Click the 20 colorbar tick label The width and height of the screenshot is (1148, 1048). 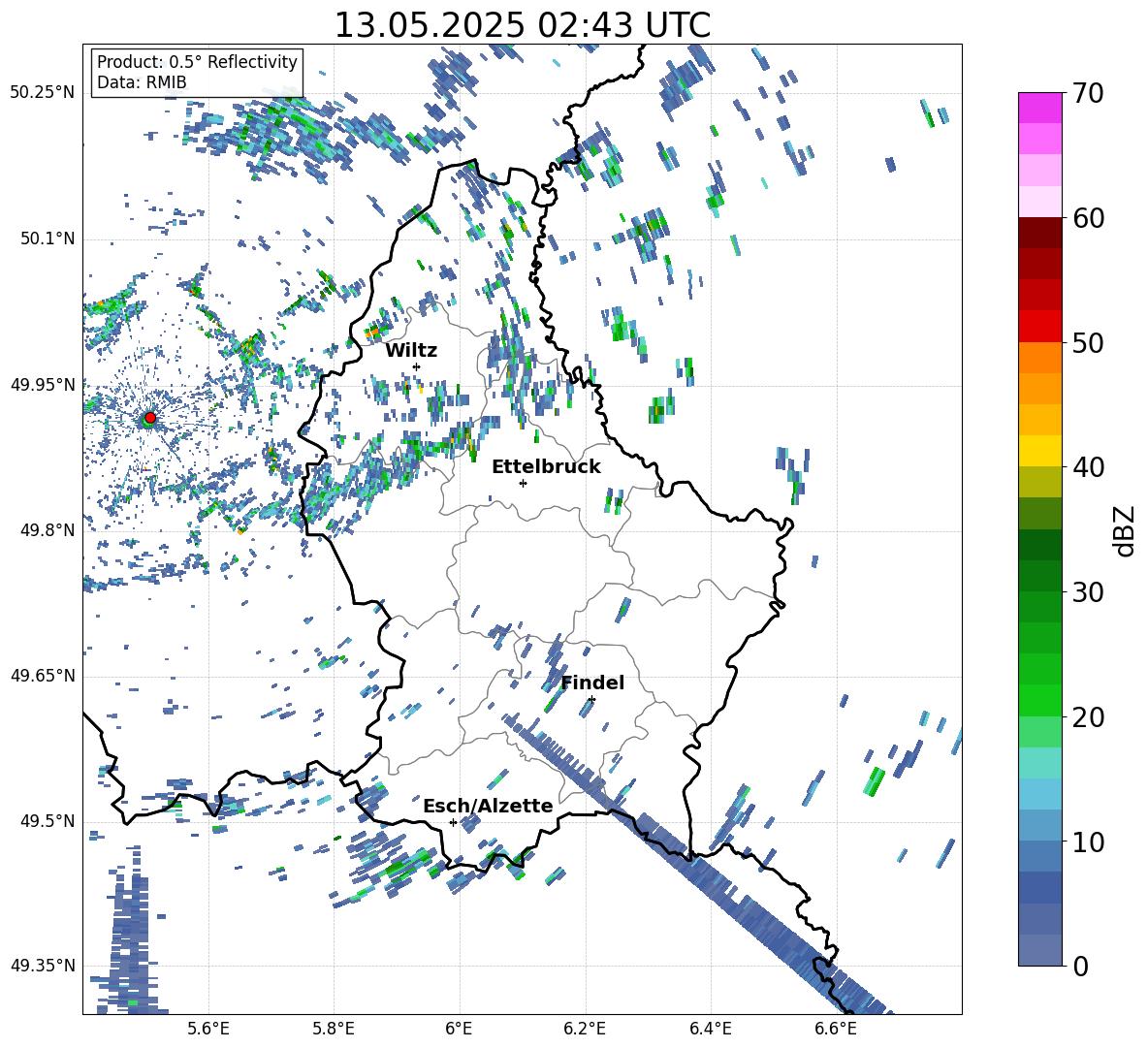click(x=1087, y=716)
